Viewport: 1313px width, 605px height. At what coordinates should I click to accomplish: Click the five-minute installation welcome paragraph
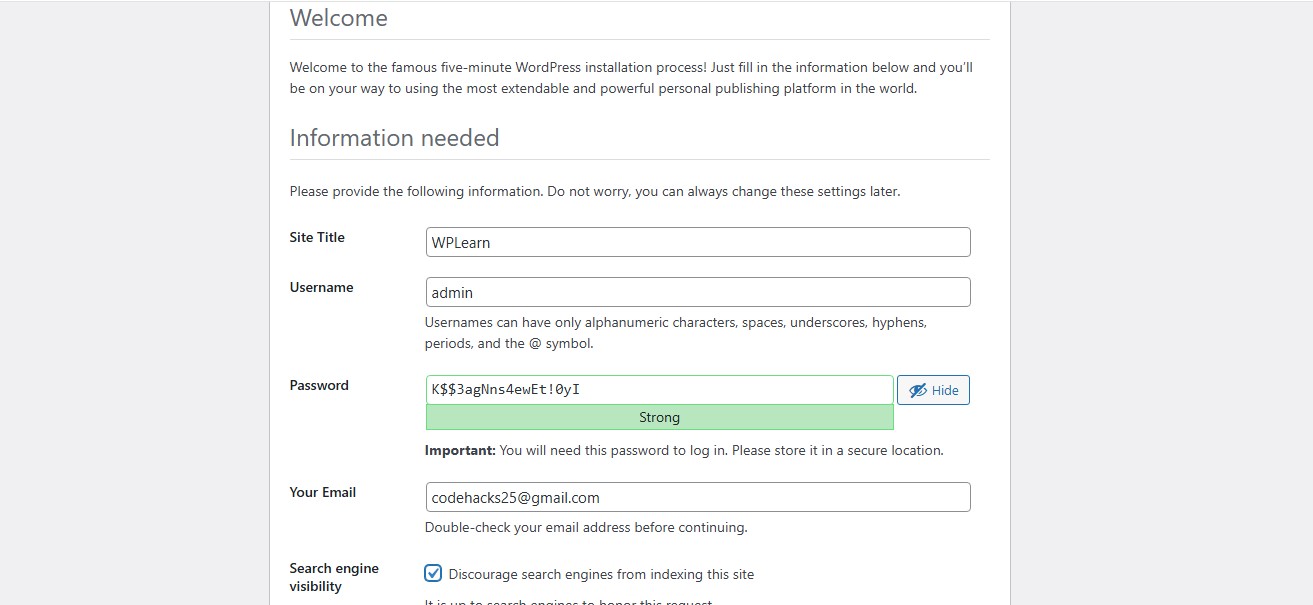click(x=630, y=78)
